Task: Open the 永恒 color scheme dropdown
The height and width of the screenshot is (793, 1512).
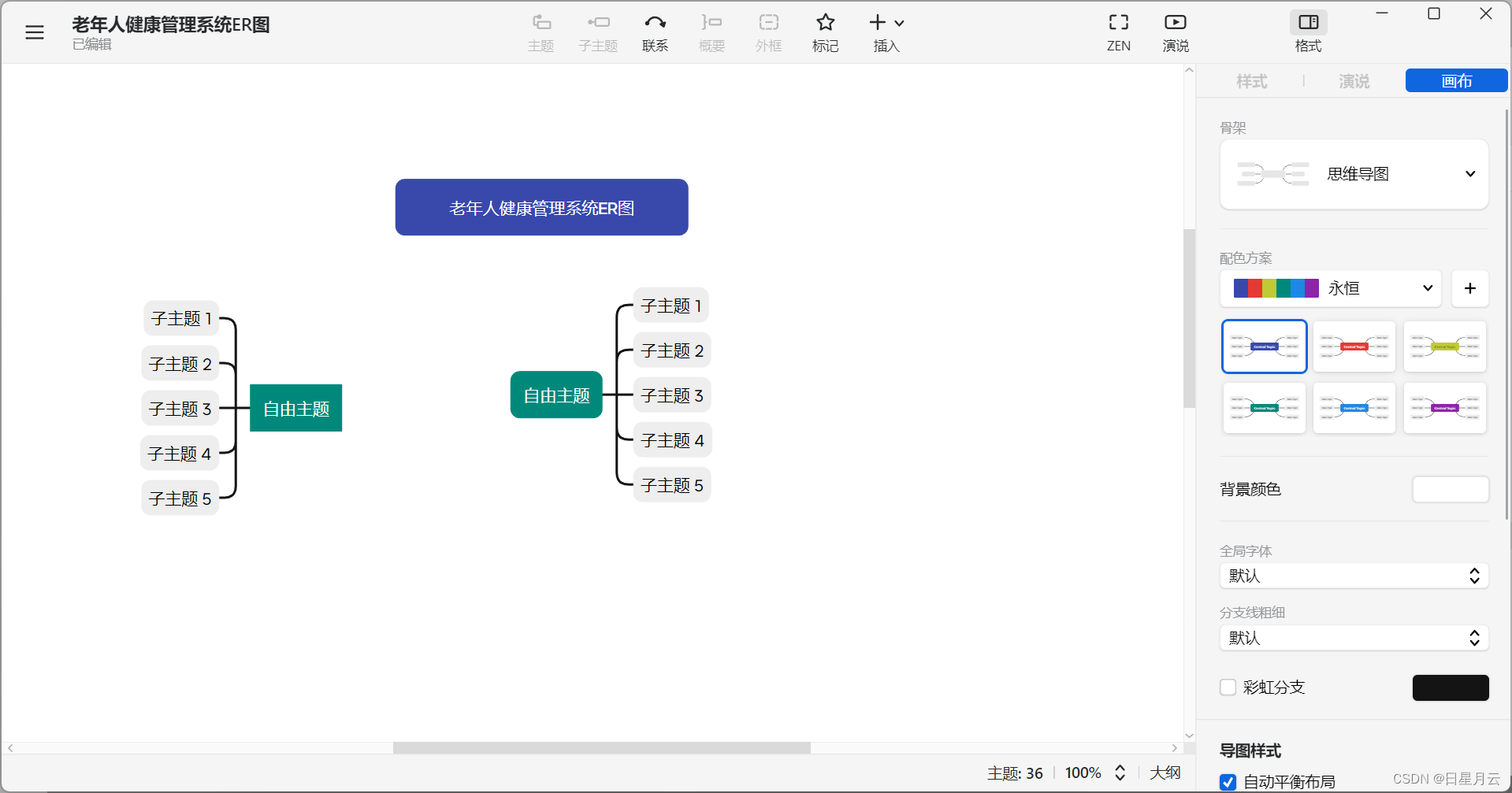Action: [x=1331, y=288]
